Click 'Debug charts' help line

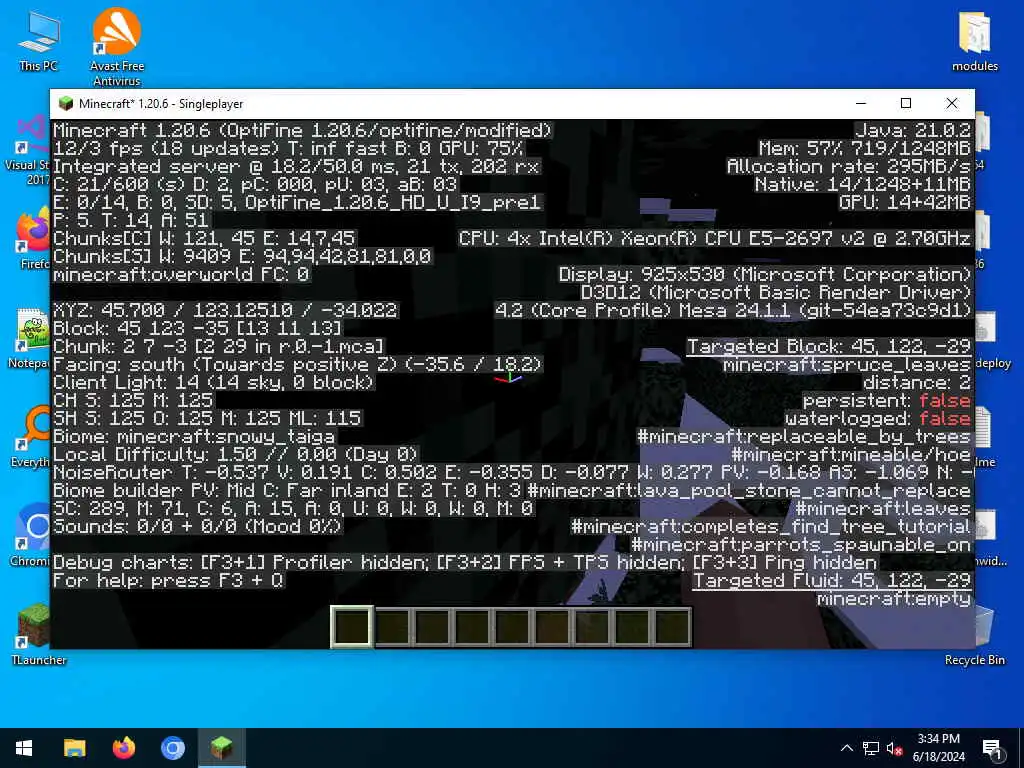465,562
